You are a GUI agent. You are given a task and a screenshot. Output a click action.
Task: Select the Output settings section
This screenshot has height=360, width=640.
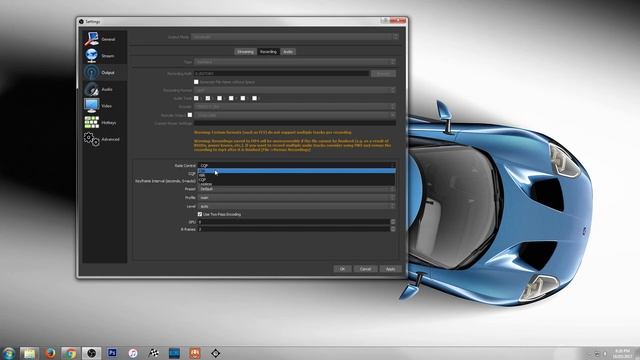click(104, 73)
